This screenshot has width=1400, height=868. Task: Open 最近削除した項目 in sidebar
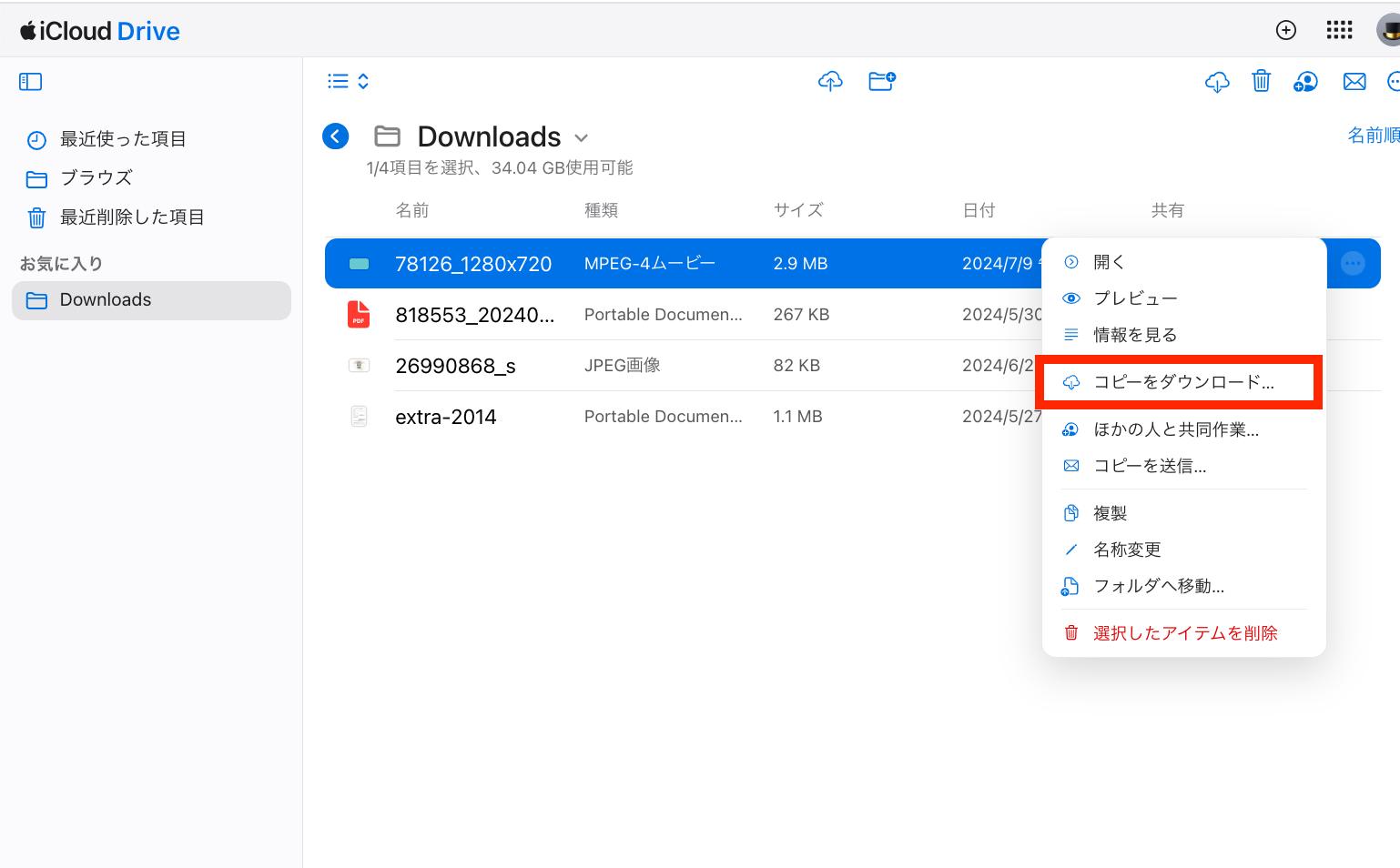click(132, 217)
